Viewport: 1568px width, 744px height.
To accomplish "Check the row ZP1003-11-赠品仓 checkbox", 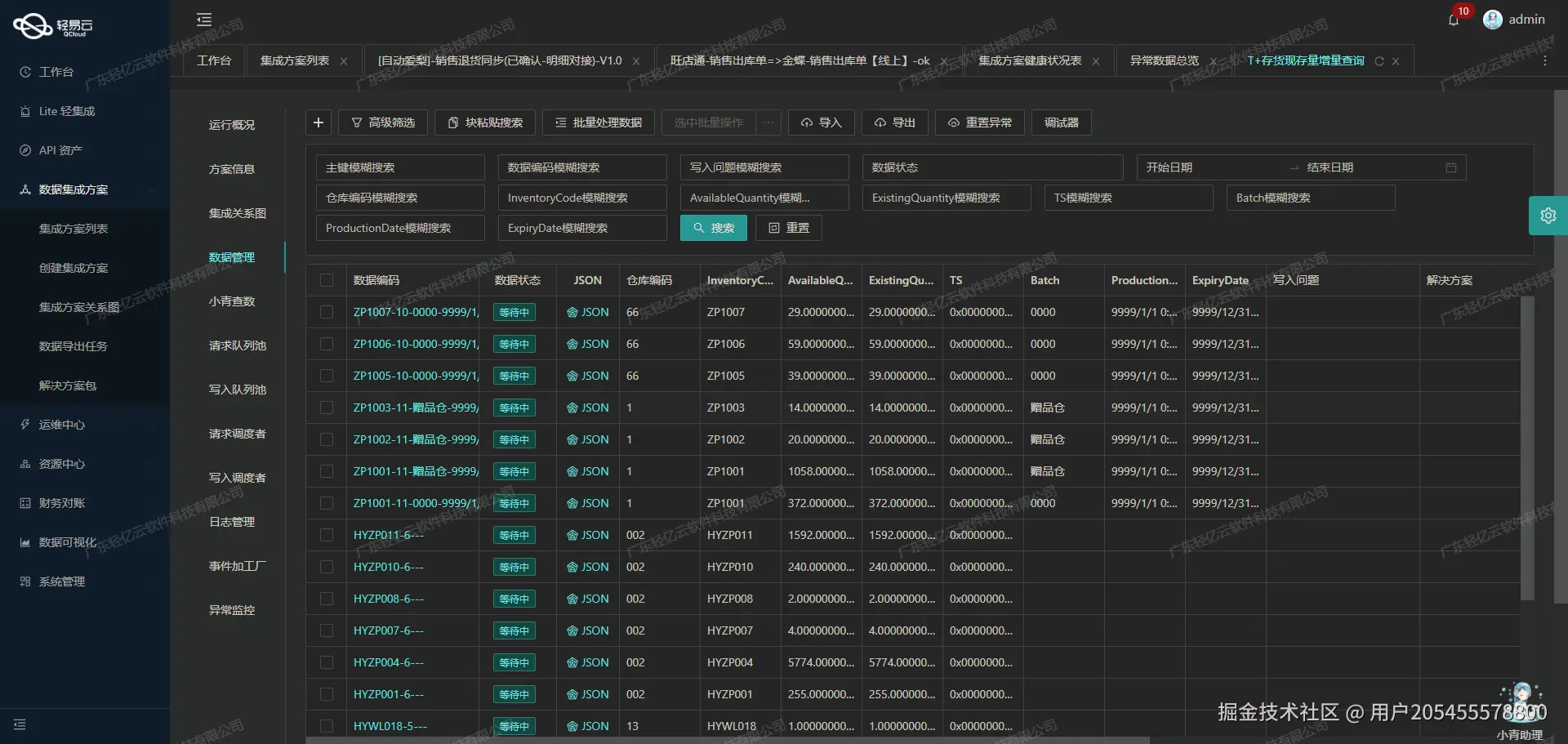I will pyautogui.click(x=327, y=408).
